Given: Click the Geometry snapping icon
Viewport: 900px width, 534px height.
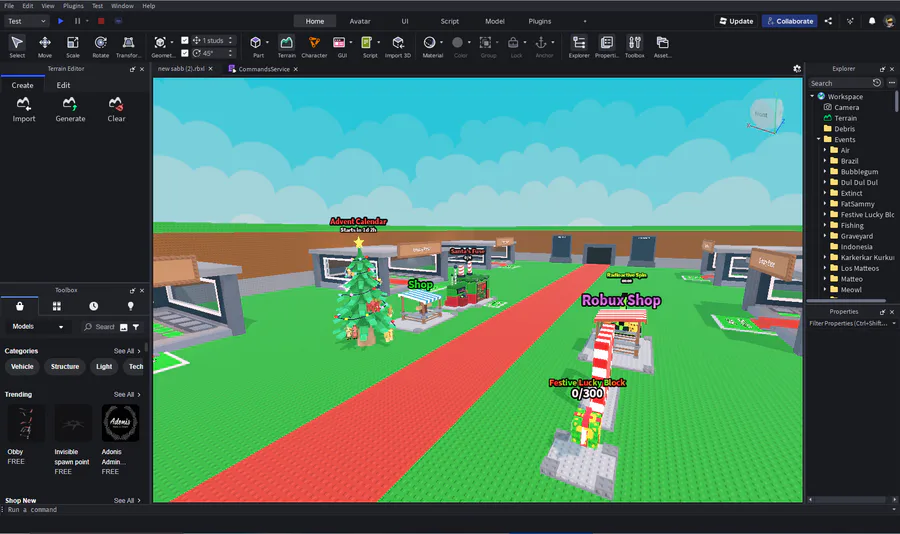Looking at the screenshot, I should [160, 43].
